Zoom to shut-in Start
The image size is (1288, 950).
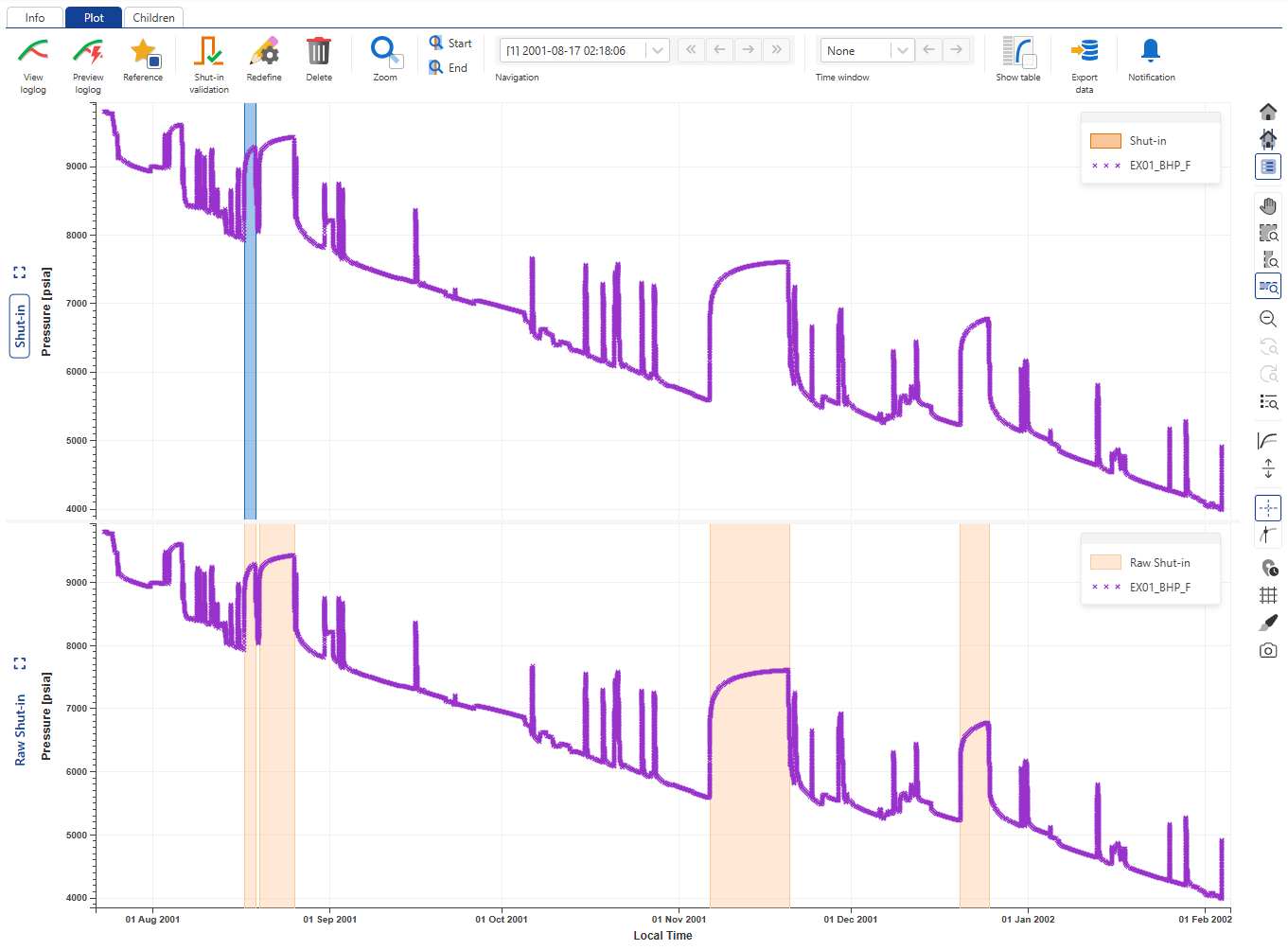click(450, 44)
